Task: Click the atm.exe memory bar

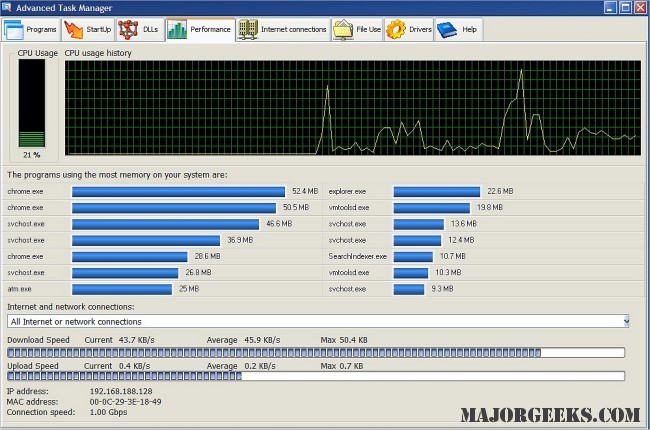Action: (x=122, y=289)
